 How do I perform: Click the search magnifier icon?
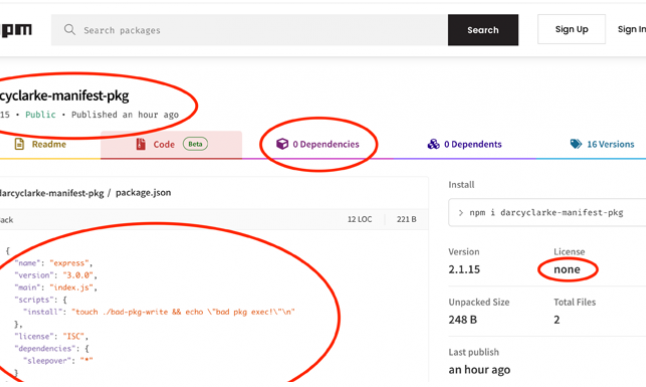tap(70, 29)
